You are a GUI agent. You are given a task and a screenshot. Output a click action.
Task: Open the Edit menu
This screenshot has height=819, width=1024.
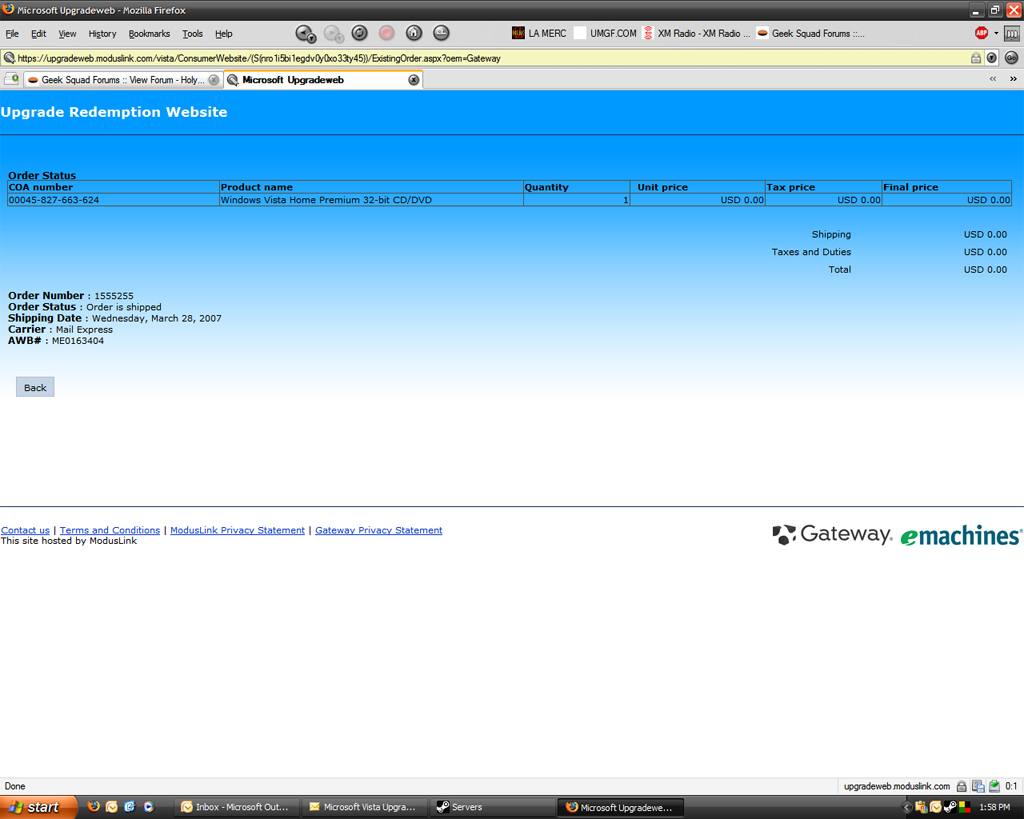(x=39, y=34)
